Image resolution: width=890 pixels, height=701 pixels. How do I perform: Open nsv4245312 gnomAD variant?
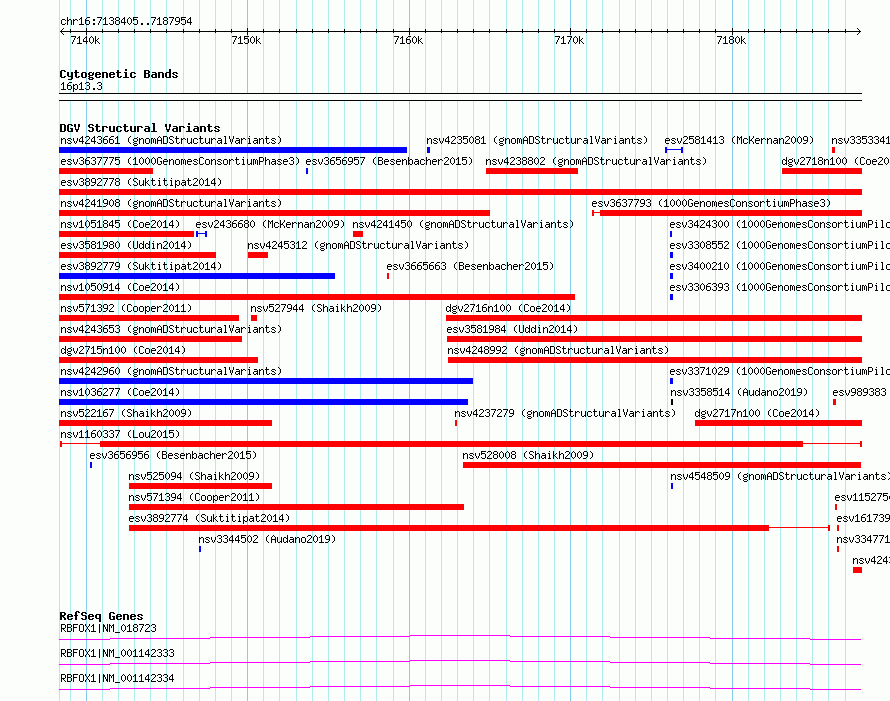coord(358,245)
